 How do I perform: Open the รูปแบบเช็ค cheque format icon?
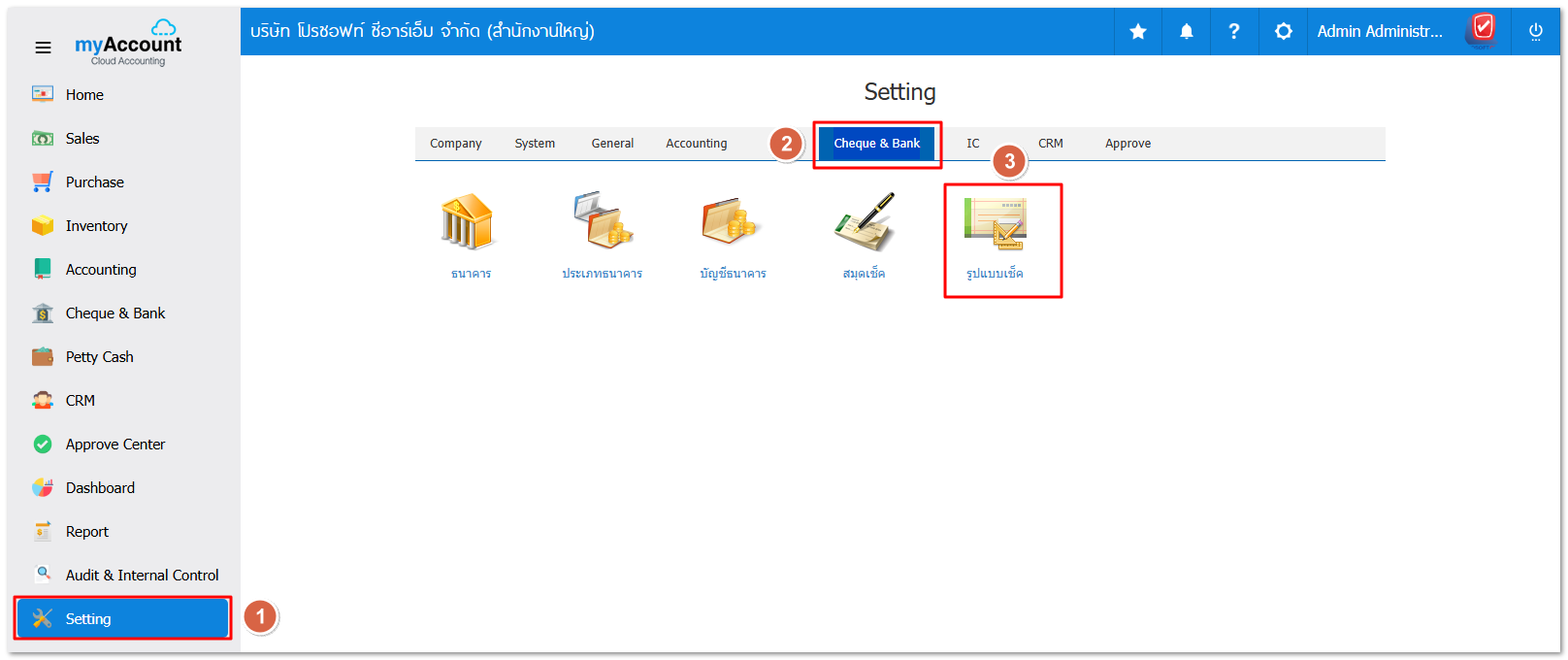995,224
